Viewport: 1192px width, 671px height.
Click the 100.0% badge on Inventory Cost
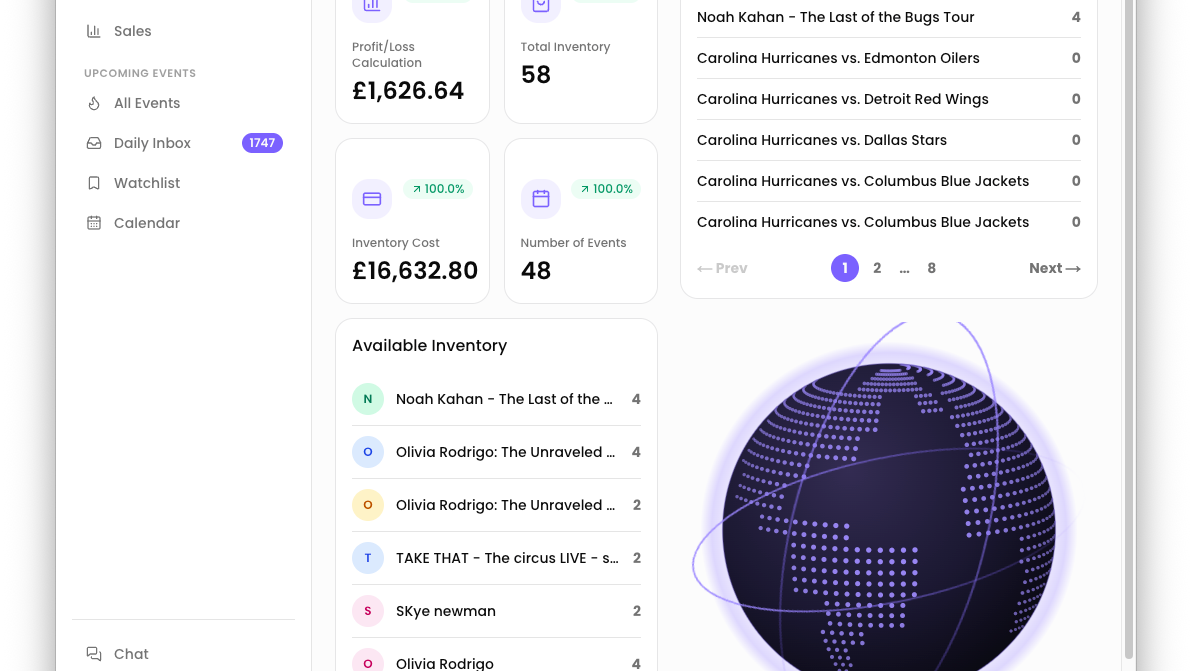point(438,189)
